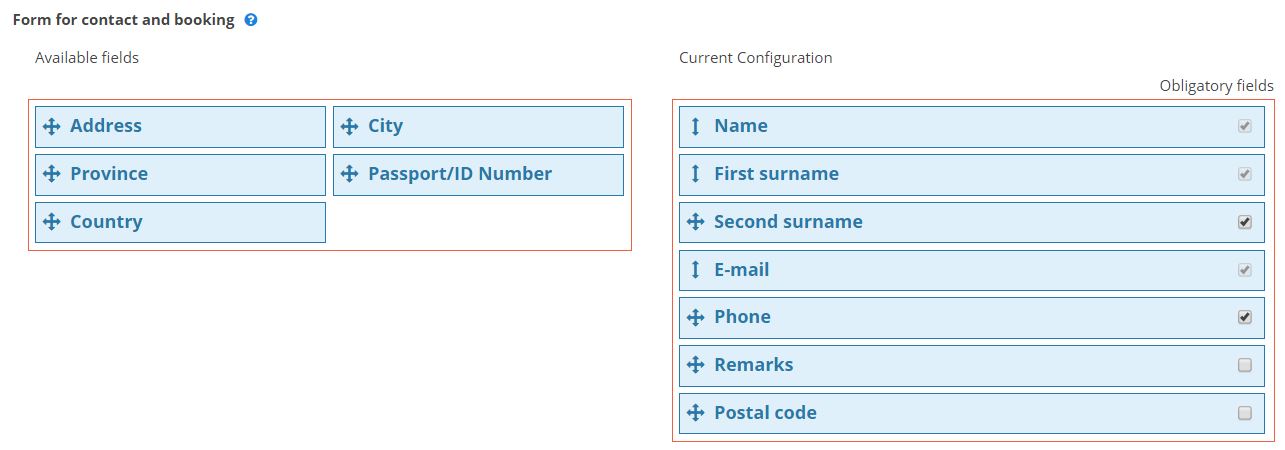Click the move handle icon on Address
The width and height of the screenshot is (1285, 450).
coord(52,126)
